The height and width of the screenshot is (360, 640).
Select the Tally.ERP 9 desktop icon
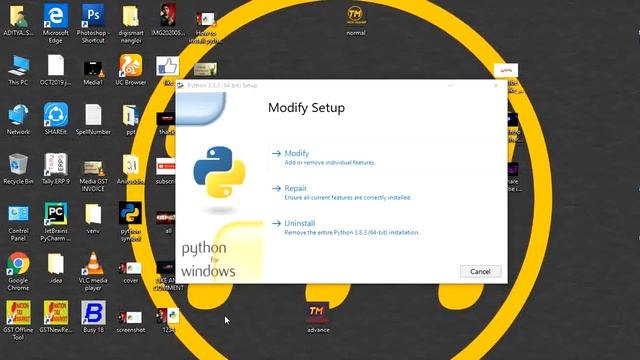pos(56,169)
